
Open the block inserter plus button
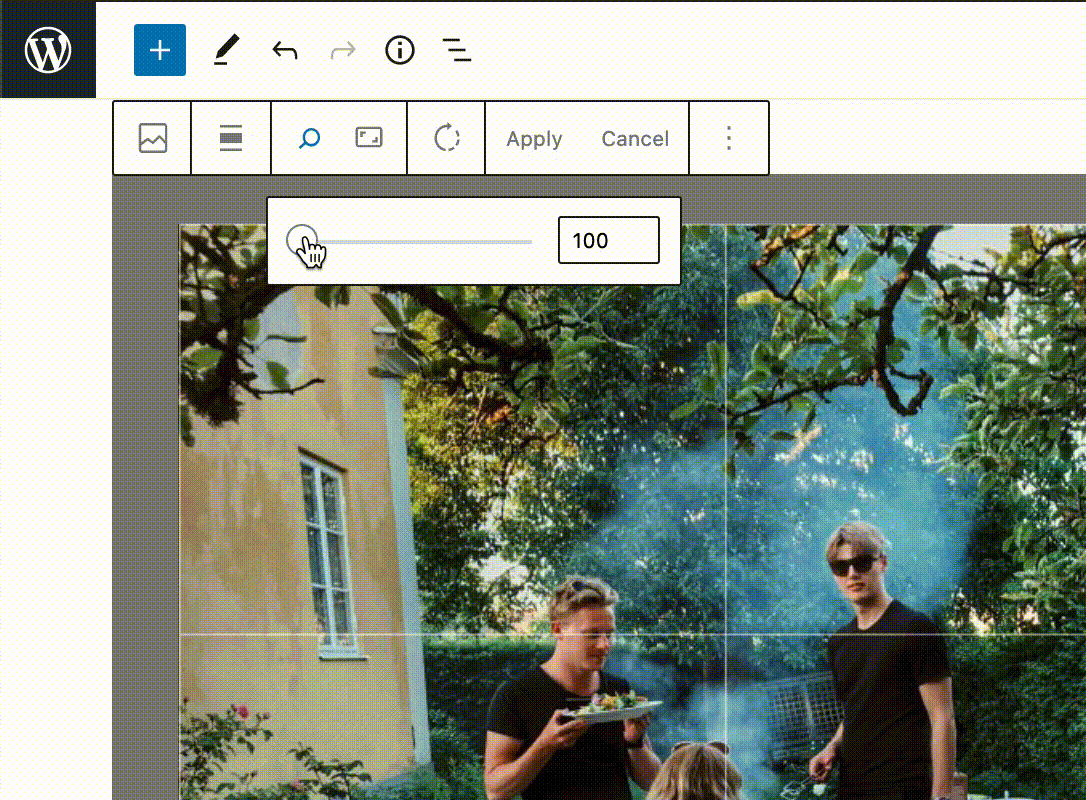160,50
